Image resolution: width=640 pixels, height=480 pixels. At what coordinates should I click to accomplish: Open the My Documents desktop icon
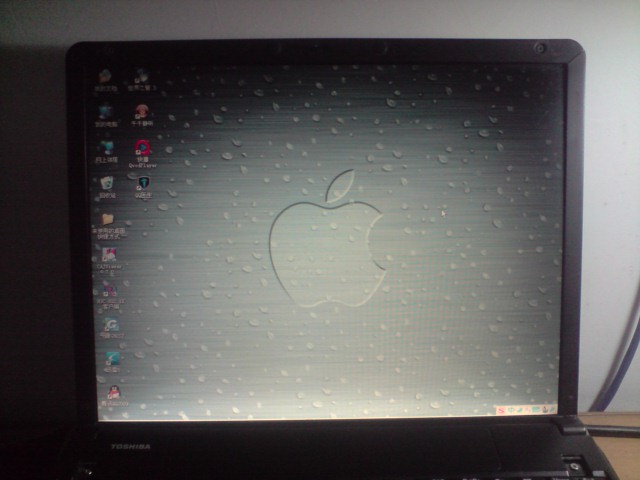(x=105, y=80)
